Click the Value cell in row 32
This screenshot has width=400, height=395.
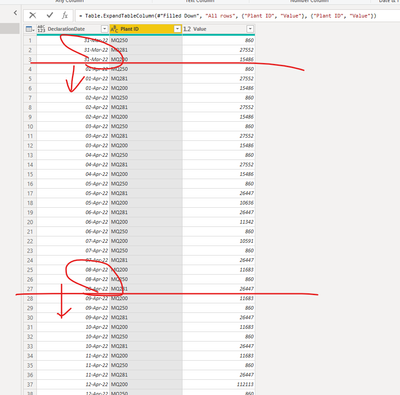[x=219, y=337]
